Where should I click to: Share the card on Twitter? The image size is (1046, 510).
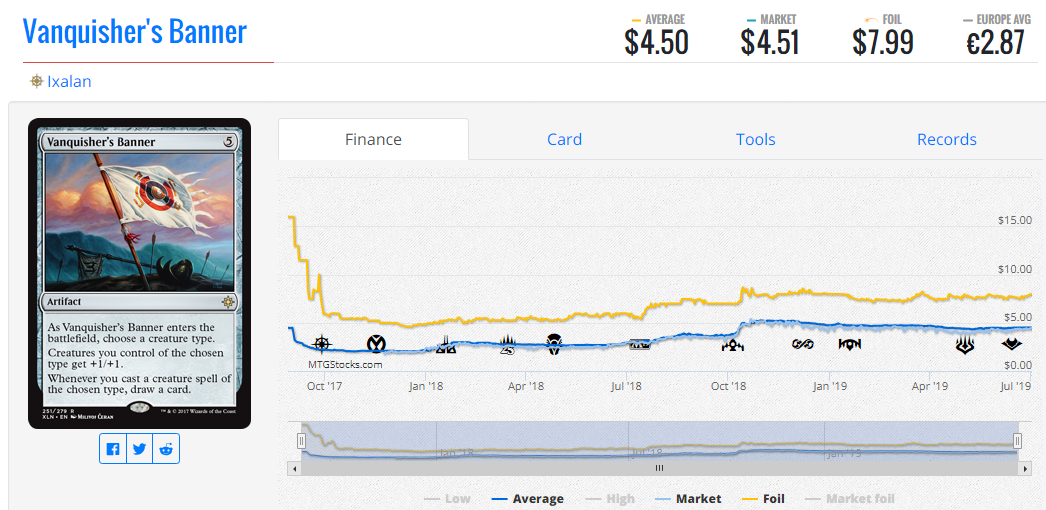click(139, 449)
